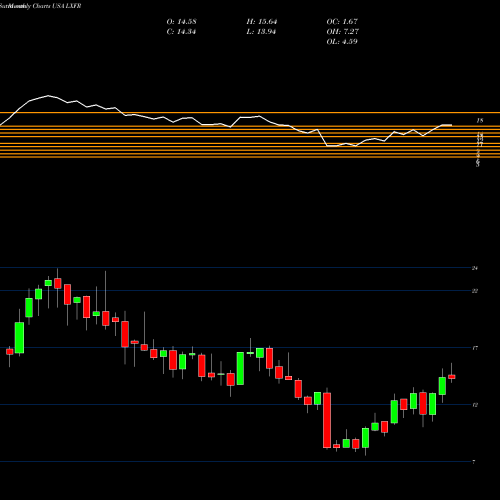Click the 24 price axis label
This screenshot has height=500, width=500.
tap(475, 268)
